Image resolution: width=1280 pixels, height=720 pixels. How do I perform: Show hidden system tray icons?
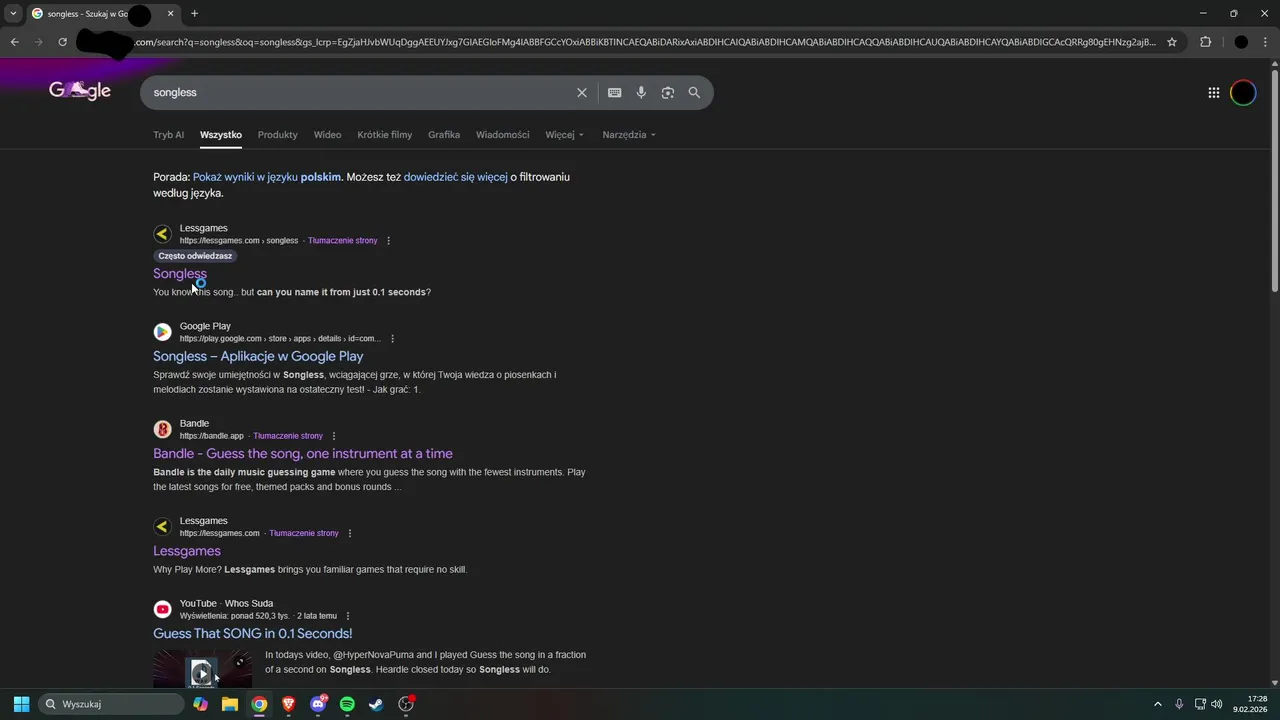pos(1158,704)
